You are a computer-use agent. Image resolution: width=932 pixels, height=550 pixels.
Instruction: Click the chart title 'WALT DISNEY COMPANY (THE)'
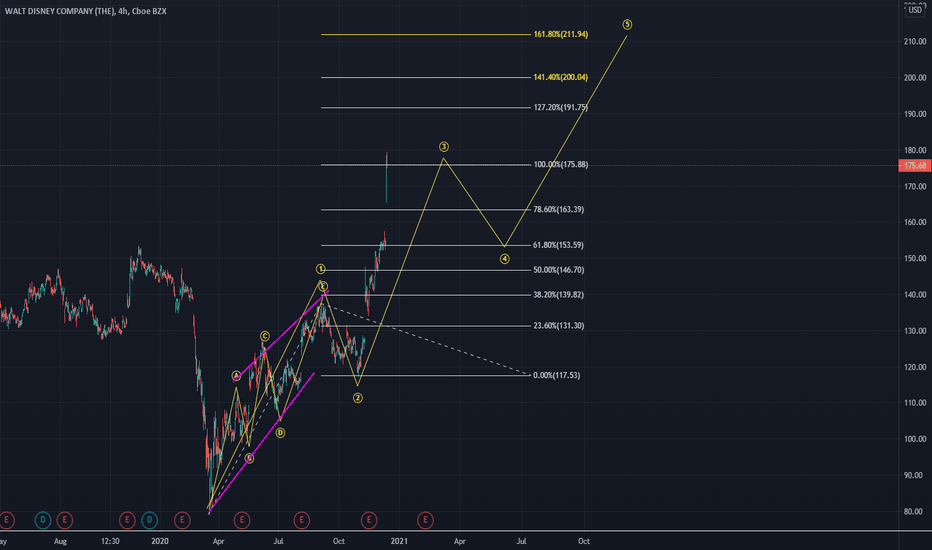(59, 11)
